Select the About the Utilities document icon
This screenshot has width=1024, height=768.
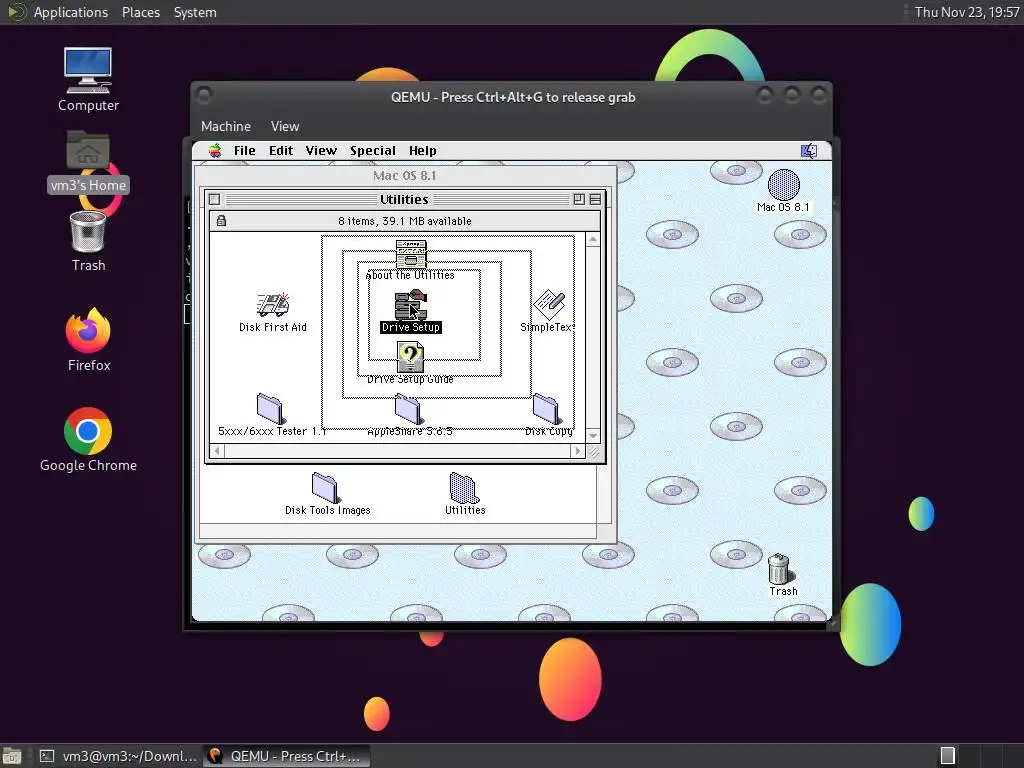[x=411, y=254]
